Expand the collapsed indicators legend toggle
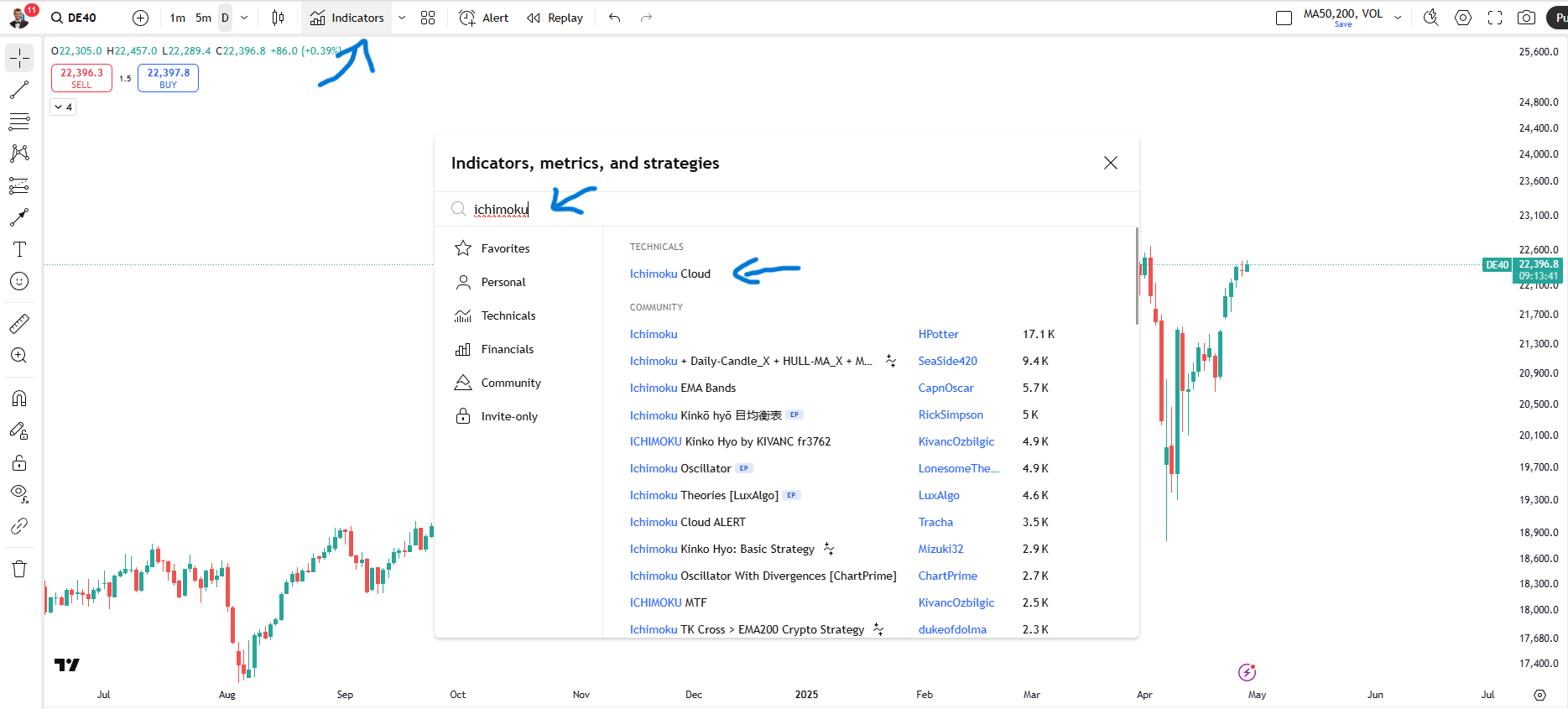The width and height of the screenshot is (1568, 709). pyautogui.click(x=63, y=107)
